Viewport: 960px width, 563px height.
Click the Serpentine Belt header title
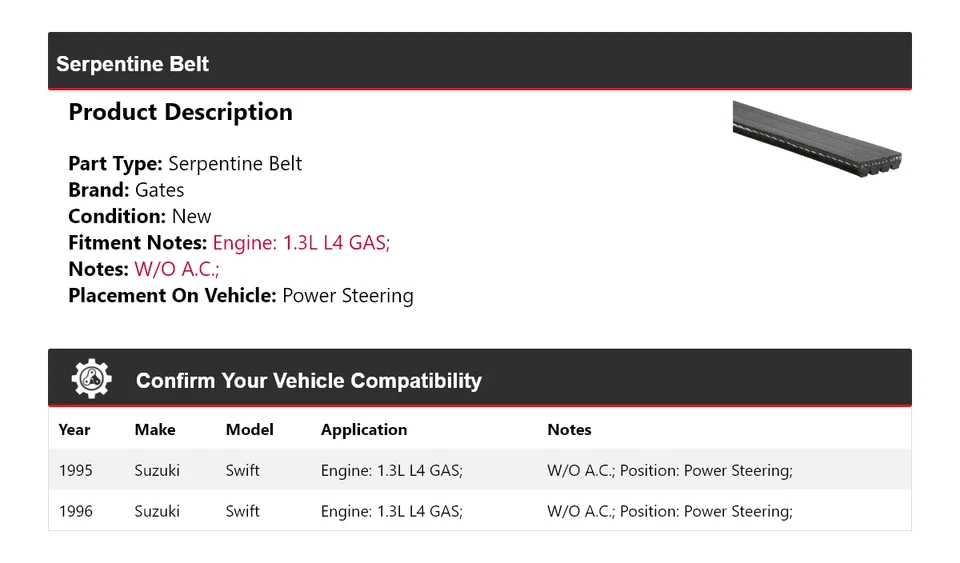(133, 64)
